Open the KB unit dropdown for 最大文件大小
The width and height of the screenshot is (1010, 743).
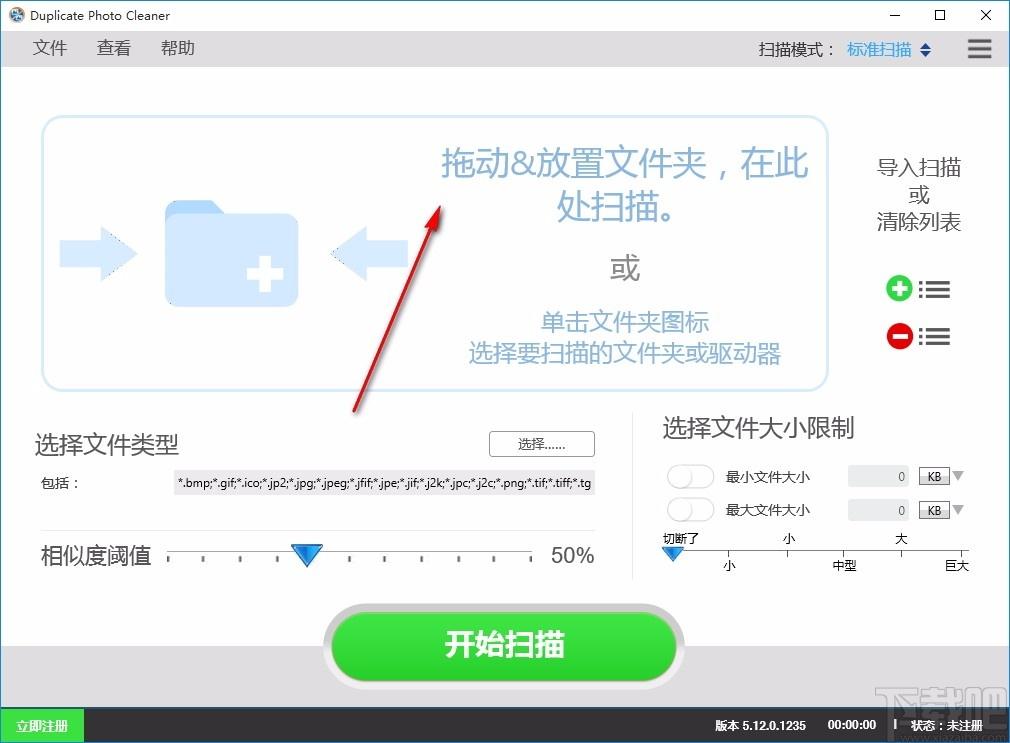click(940, 510)
